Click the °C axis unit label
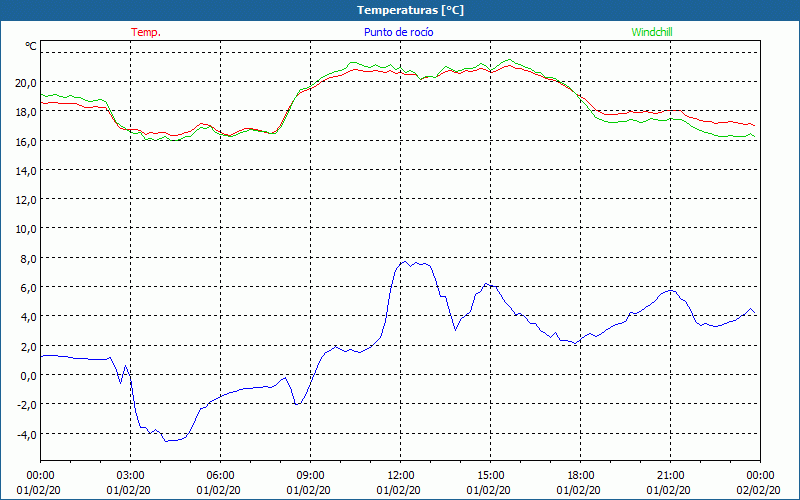Image resolution: width=800 pixels, height=500 pixels. (x=31, y=46)
